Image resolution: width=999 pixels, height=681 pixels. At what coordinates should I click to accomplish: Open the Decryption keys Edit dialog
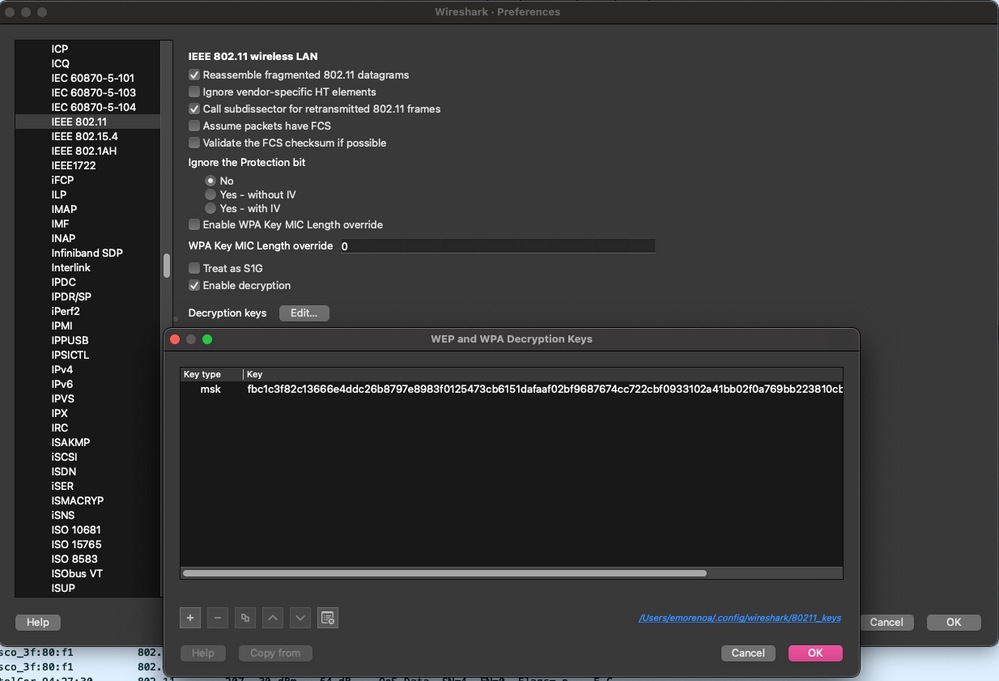(303, 312)
